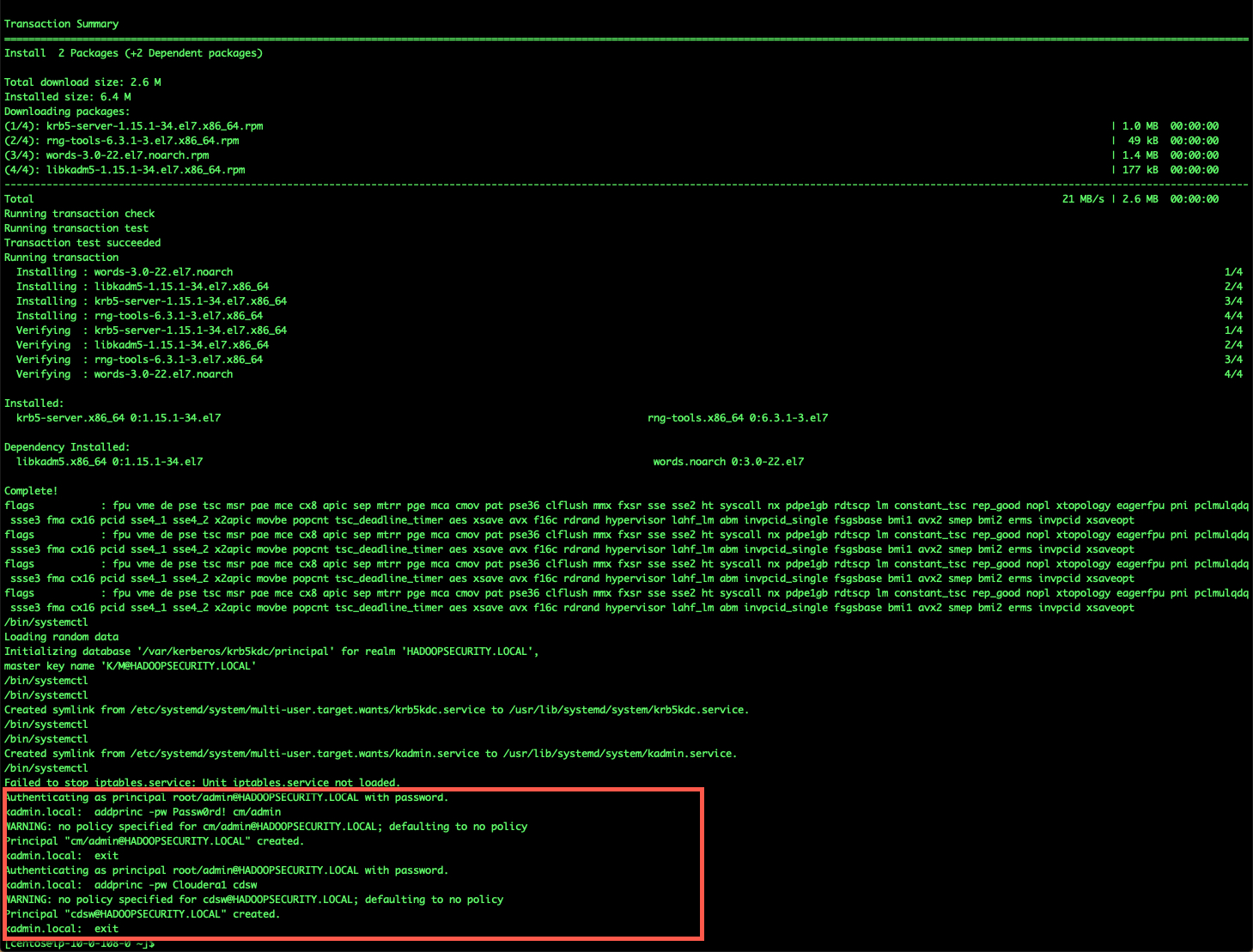This screenshot has width=1253, height=952.
Task: Click 'WARNING: no policy specified for cdsw' line
Action: coord(254,900)
